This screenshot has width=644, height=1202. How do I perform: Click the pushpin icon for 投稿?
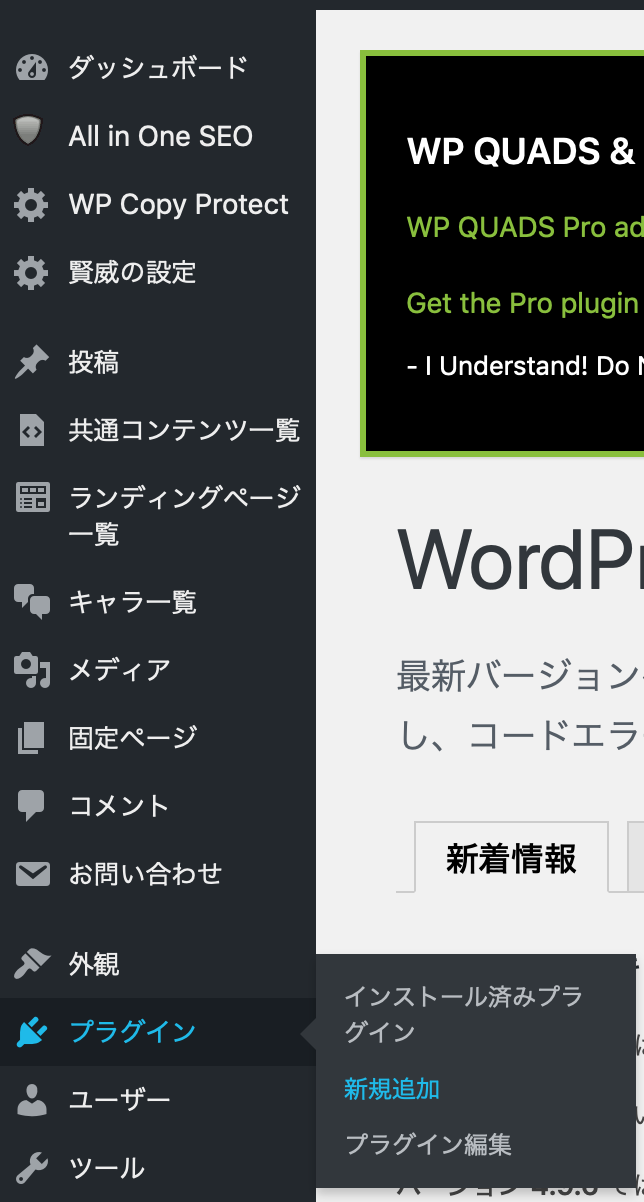tap(32, 362)
